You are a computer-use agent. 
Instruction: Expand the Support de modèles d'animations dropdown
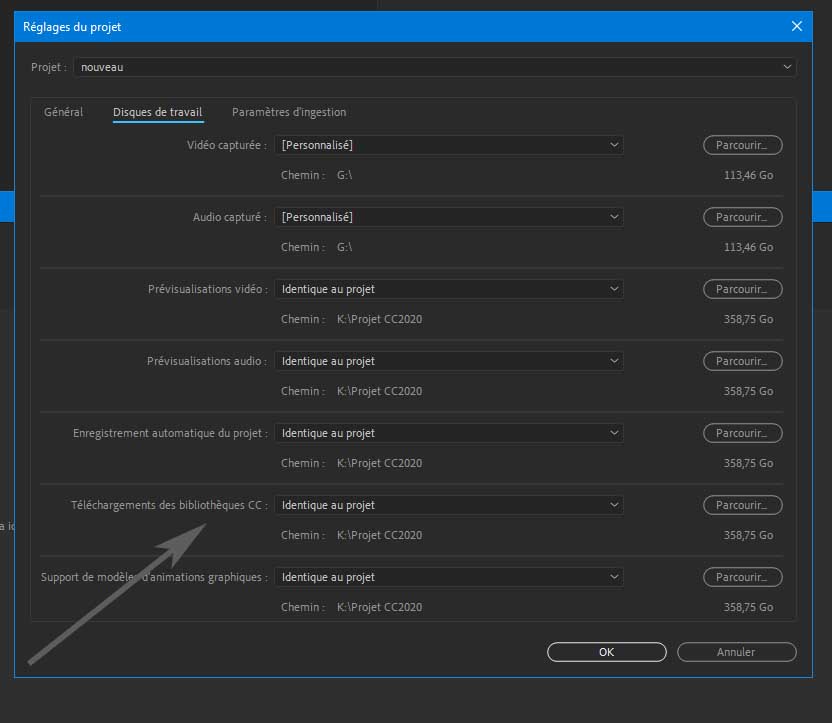pos(449,577)
